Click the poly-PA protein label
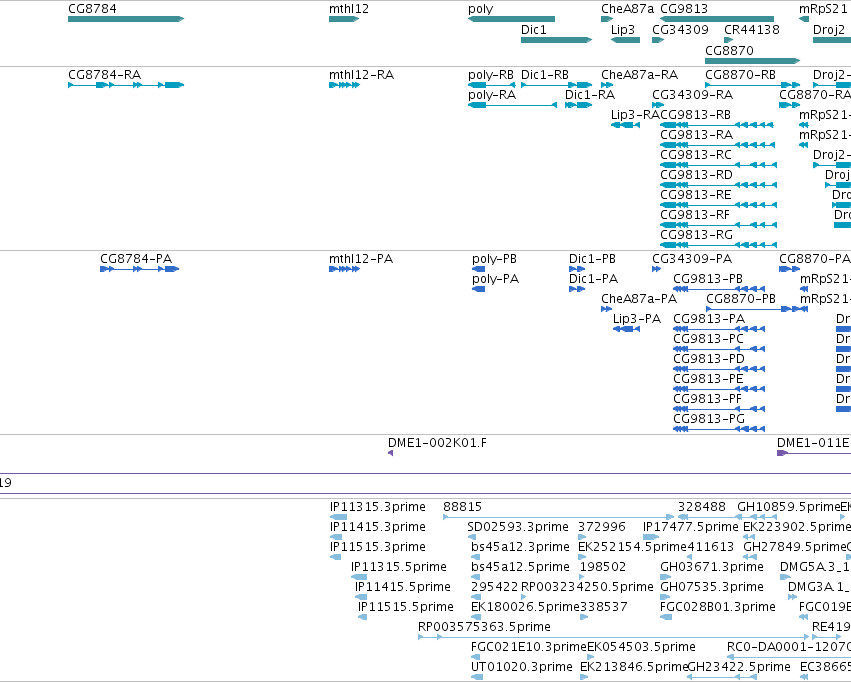Screen dimensions: 851x682 496,279
